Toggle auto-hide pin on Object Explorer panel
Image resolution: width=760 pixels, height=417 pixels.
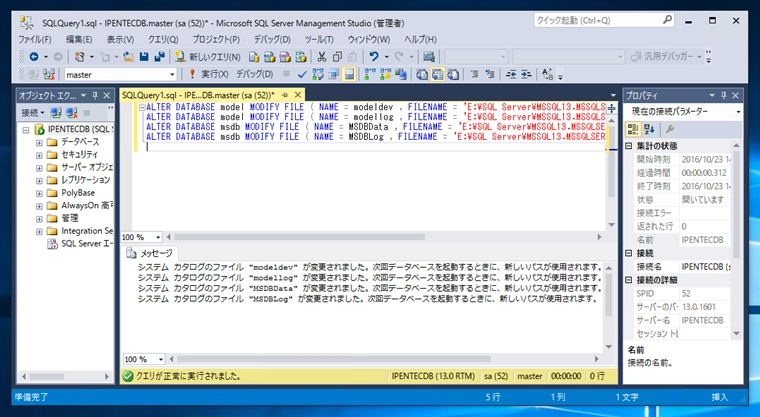95,96
